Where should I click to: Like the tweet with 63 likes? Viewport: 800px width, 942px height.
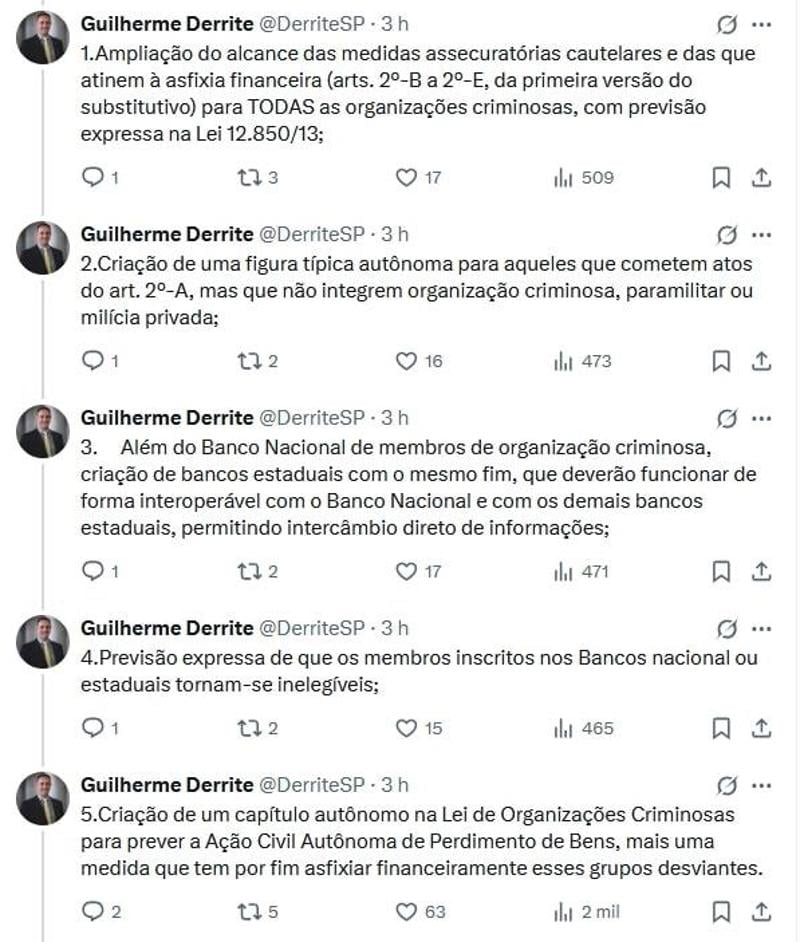[x=406, y=911]
